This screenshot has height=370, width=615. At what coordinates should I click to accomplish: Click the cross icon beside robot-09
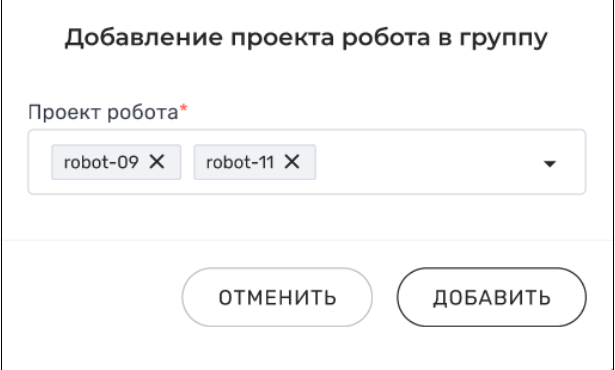click(x=157, y=161)
